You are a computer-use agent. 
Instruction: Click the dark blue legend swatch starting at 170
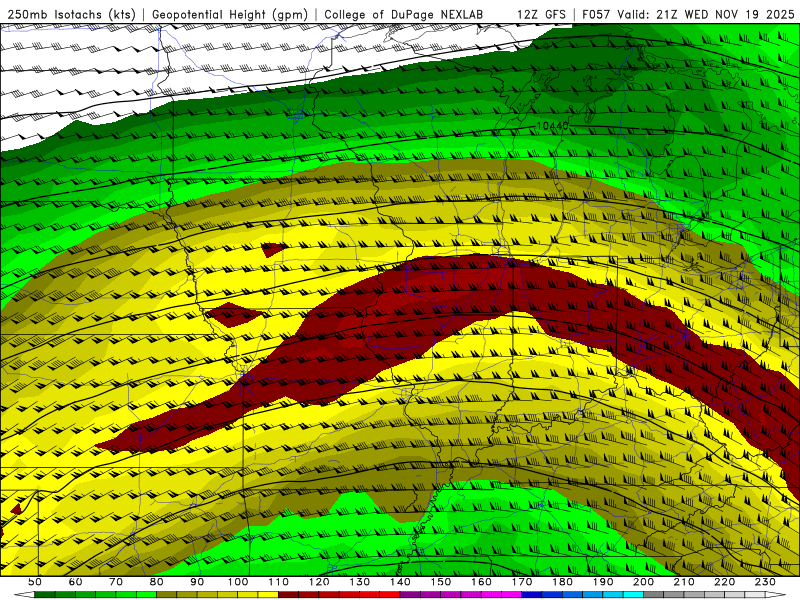pos(532,595)
